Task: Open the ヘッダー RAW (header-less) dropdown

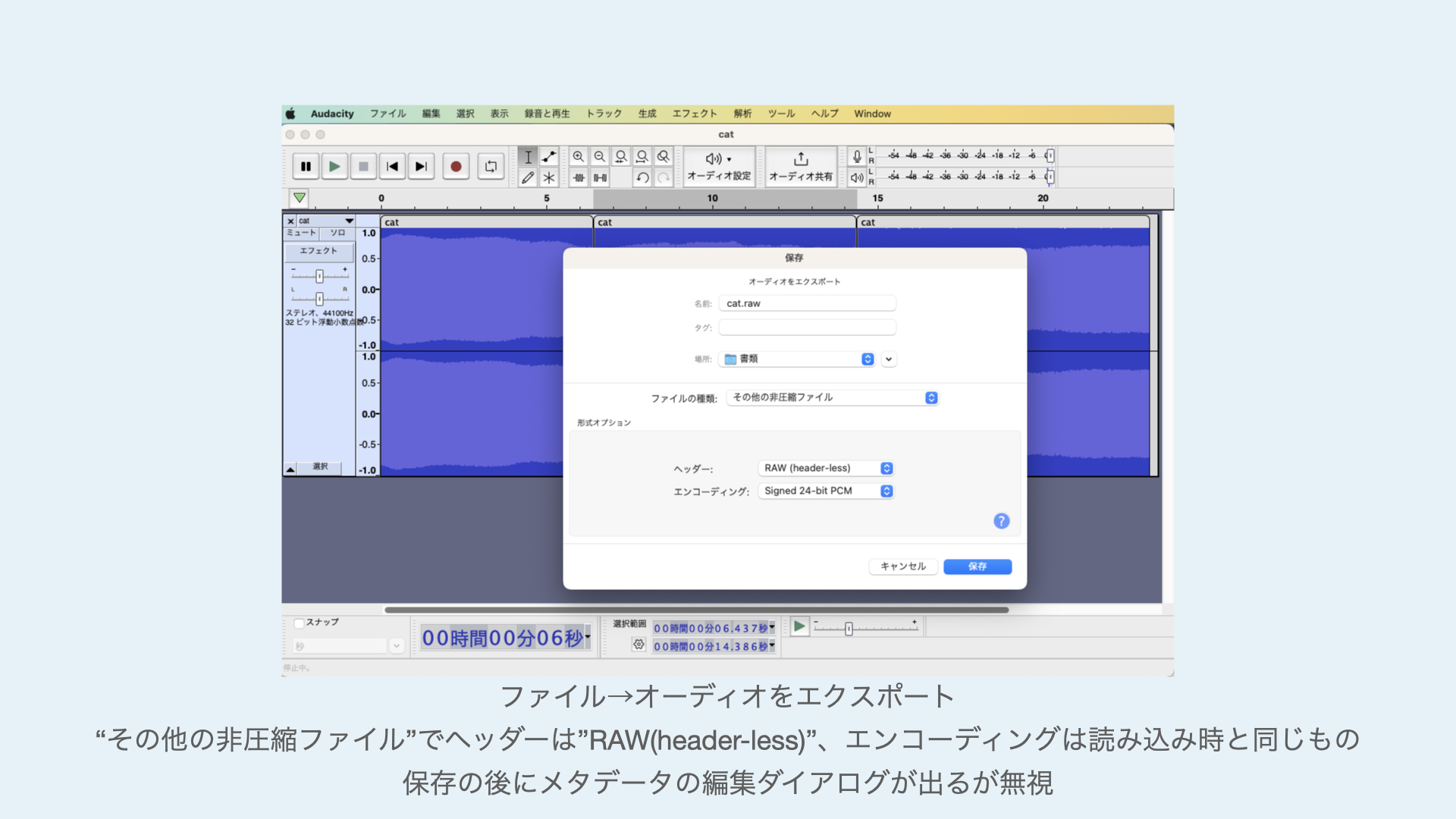Action: click(826, 468)
